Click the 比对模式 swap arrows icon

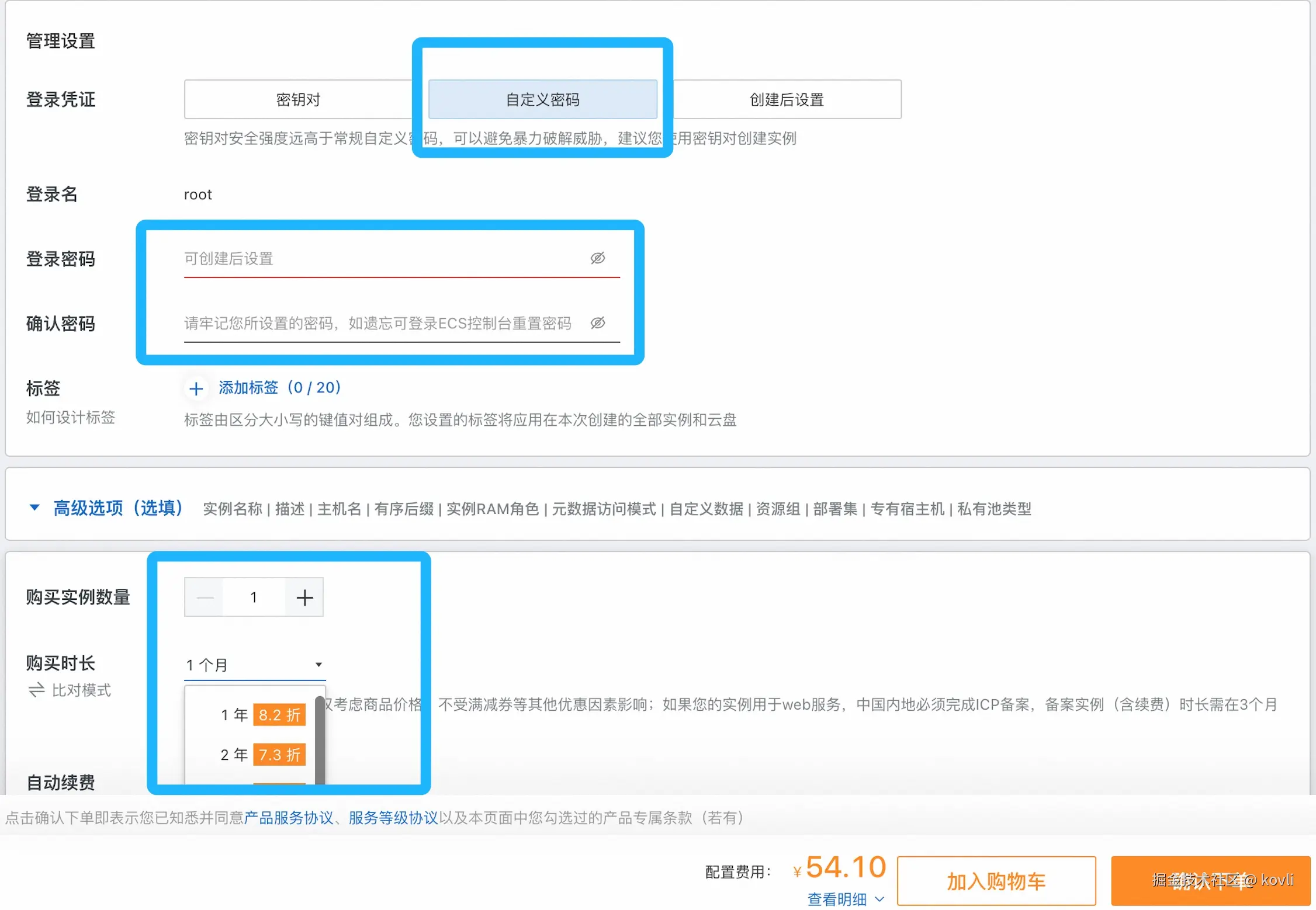point(36,690)
